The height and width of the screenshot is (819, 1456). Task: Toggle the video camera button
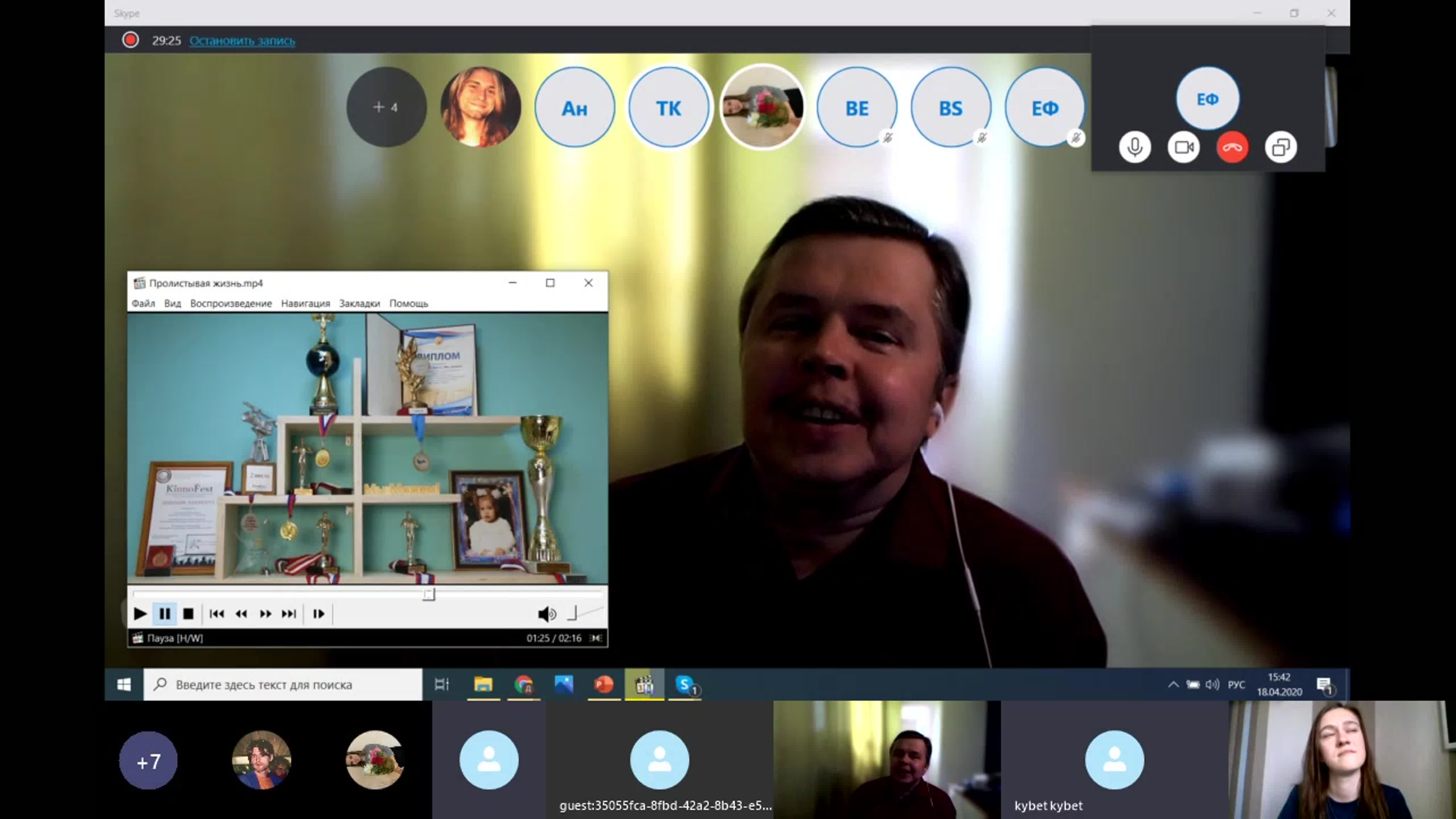click(1184, 148)
